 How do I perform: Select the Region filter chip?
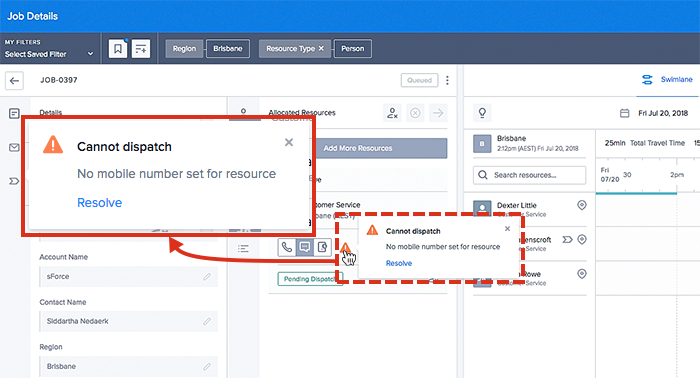184,49
